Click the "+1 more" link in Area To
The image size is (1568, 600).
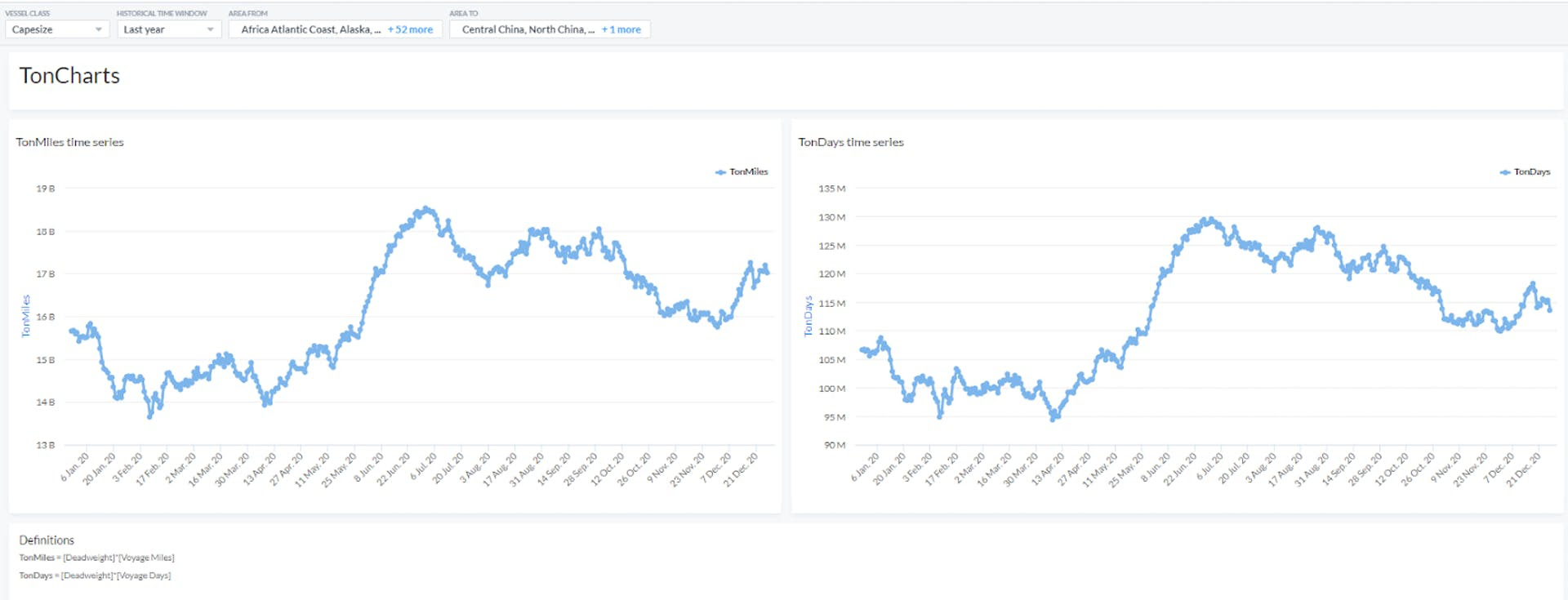click(x=621, y=29)
